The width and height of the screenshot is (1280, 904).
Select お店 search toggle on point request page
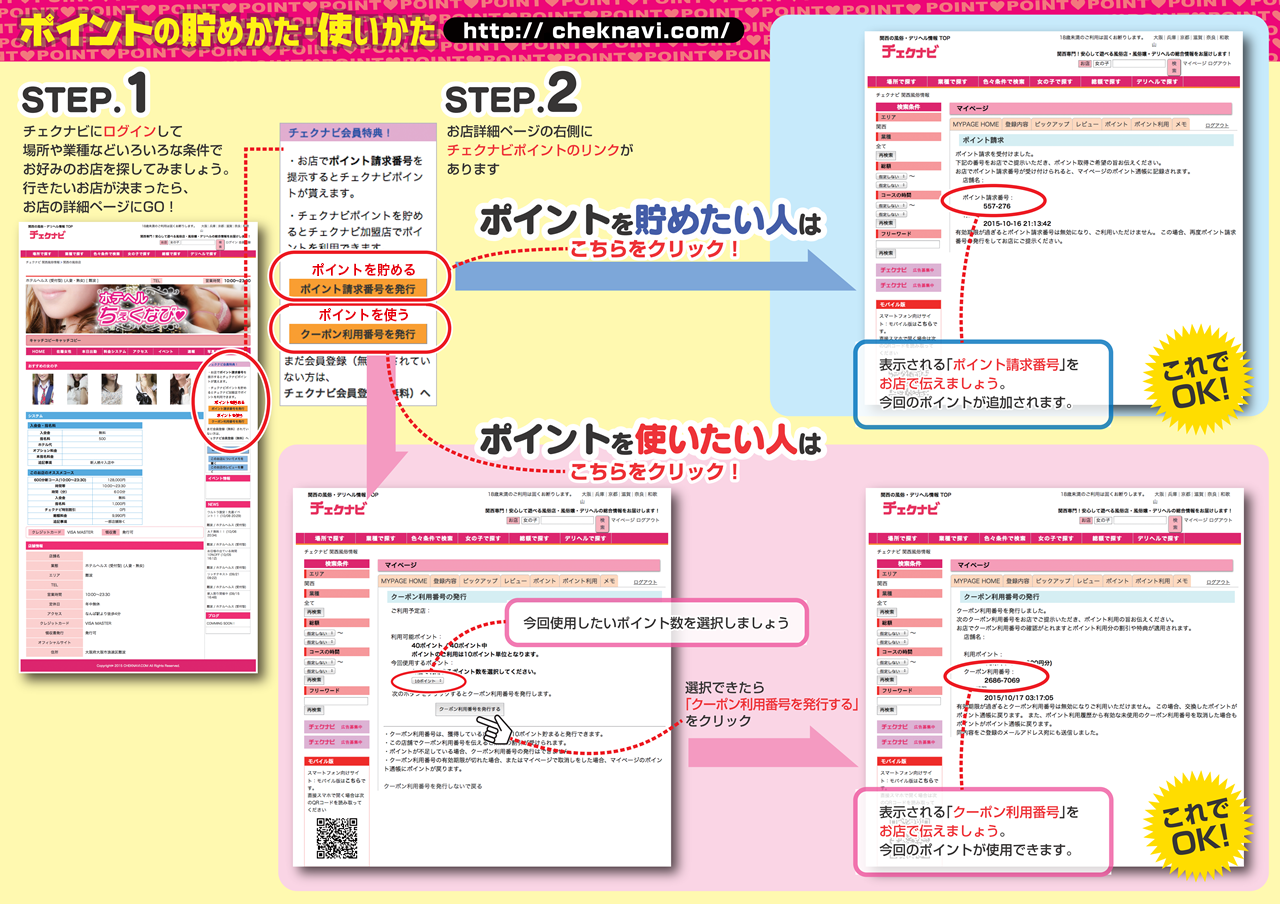(1085, 64)
